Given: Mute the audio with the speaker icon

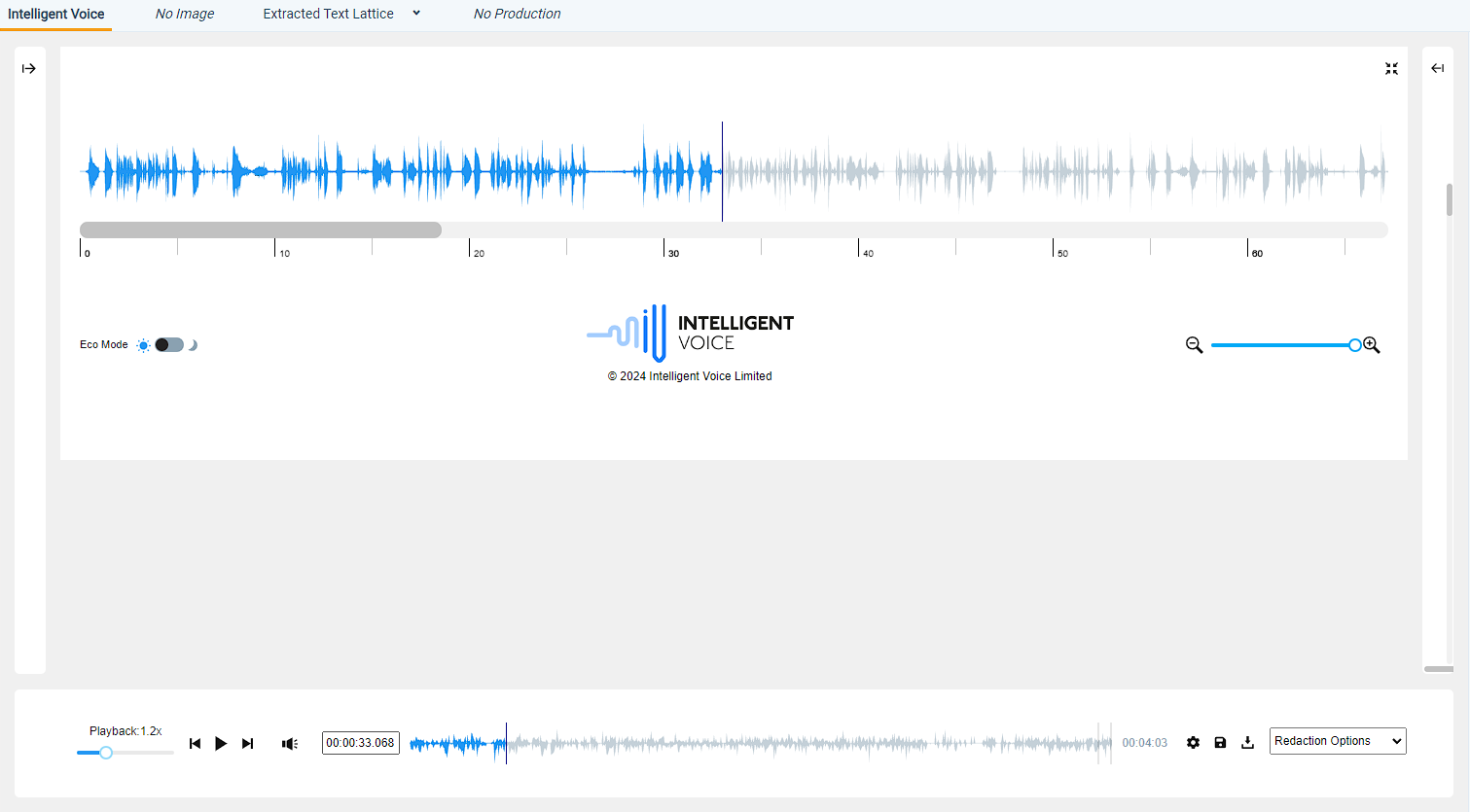Looking at the screenshot, I should (289, 743).
